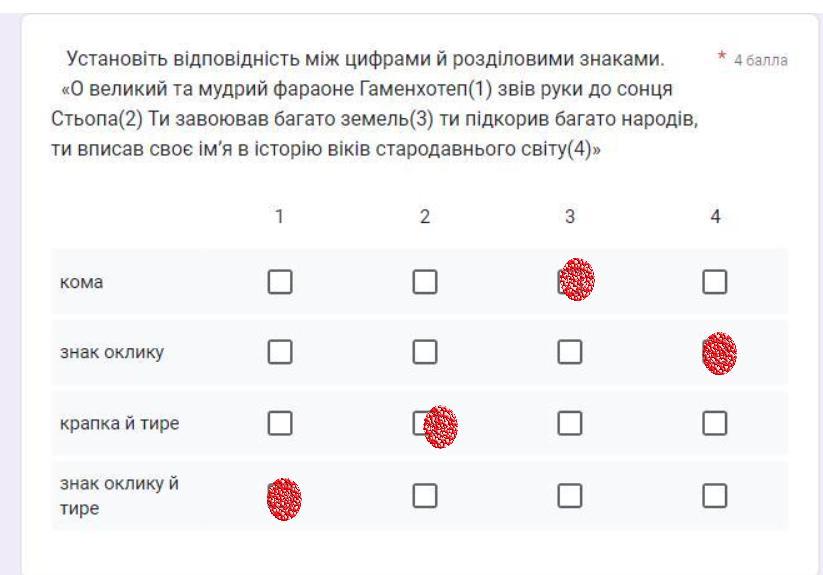Check 'знак оклику' checkbox in column 1
Screen dimensions: 823x575
coord(279,352)
